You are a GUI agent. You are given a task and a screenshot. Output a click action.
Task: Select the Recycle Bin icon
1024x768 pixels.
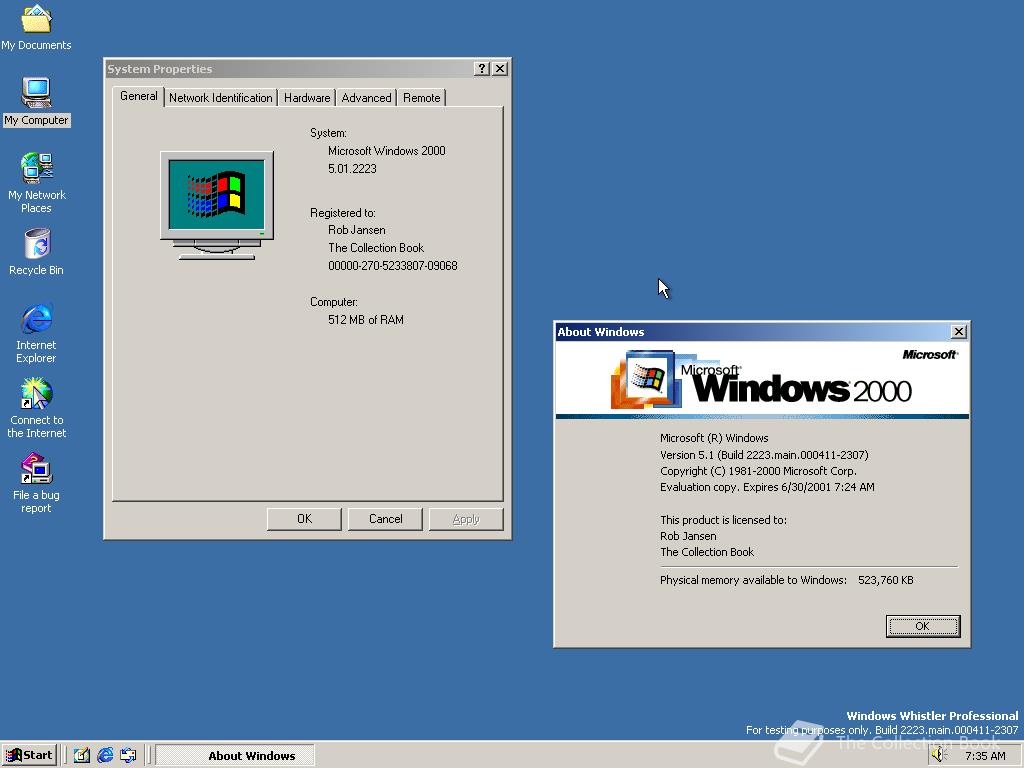(37, 251)
